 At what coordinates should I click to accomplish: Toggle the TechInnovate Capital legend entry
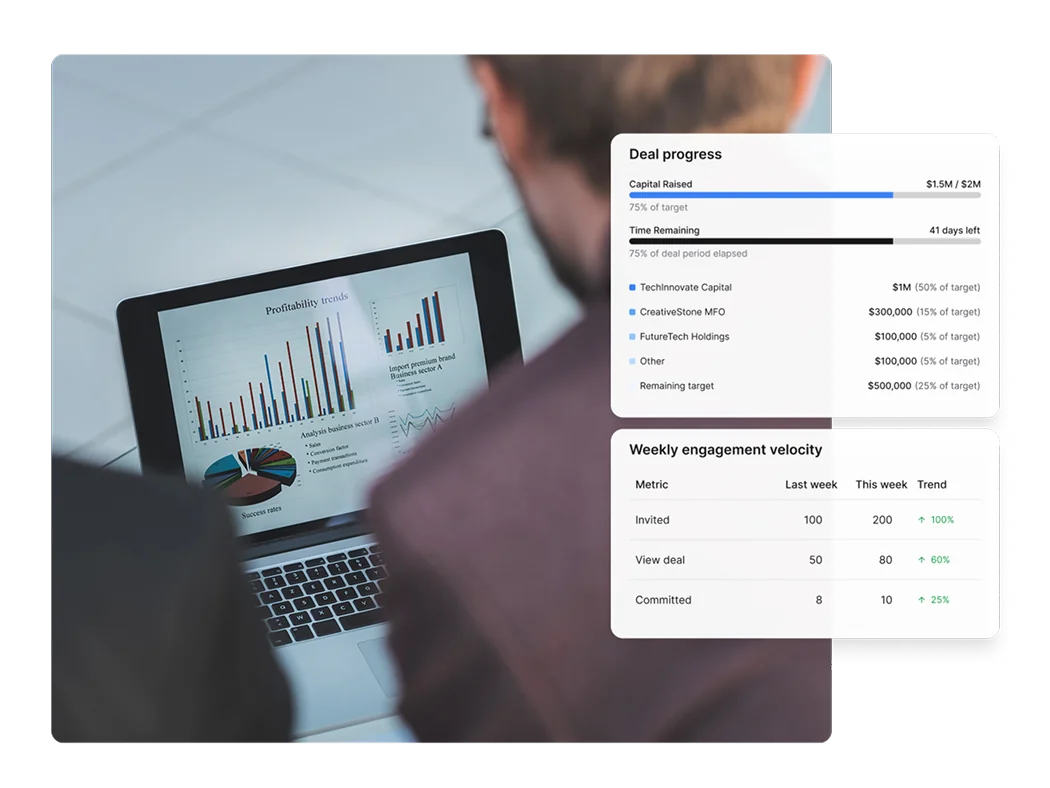(693, 287)
